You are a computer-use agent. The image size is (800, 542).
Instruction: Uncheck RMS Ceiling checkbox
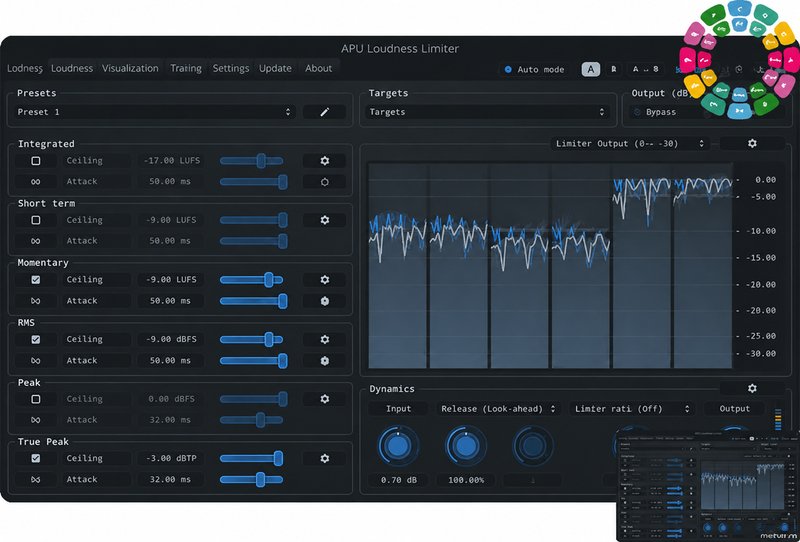coord(36,339)
